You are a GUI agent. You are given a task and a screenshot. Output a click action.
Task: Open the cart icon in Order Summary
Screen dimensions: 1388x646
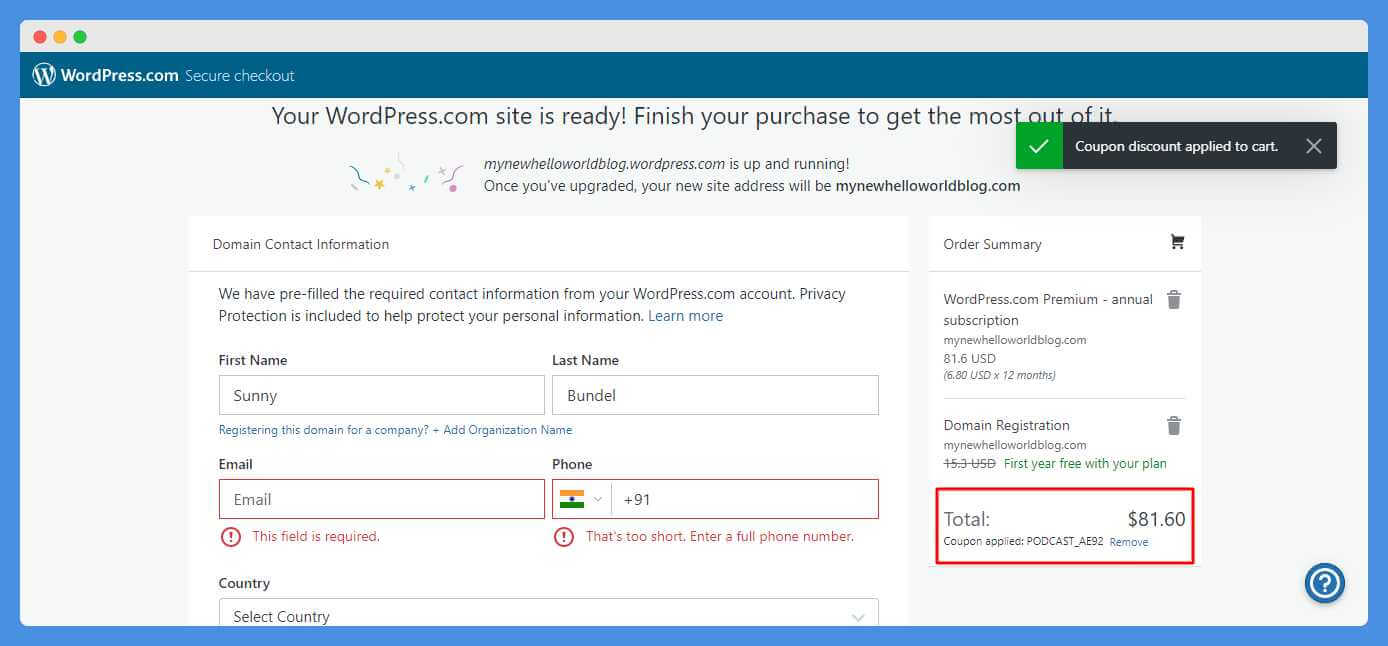pos(1177,242)
